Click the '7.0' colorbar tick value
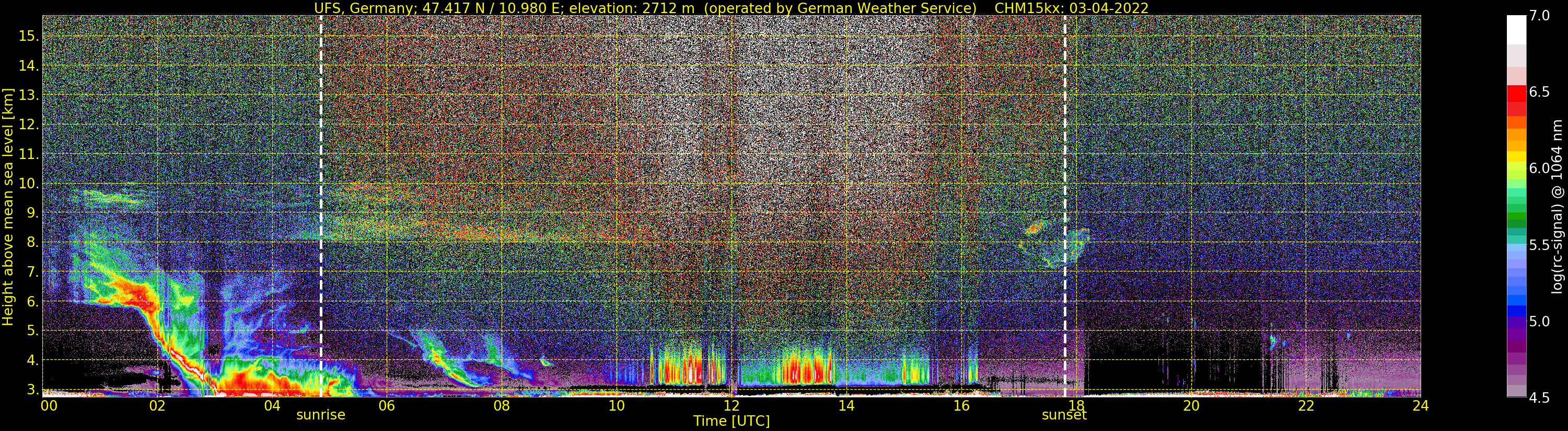The height and width of the screenshot is (431, 1568). pyautogui.click(x=1539, y=16)
